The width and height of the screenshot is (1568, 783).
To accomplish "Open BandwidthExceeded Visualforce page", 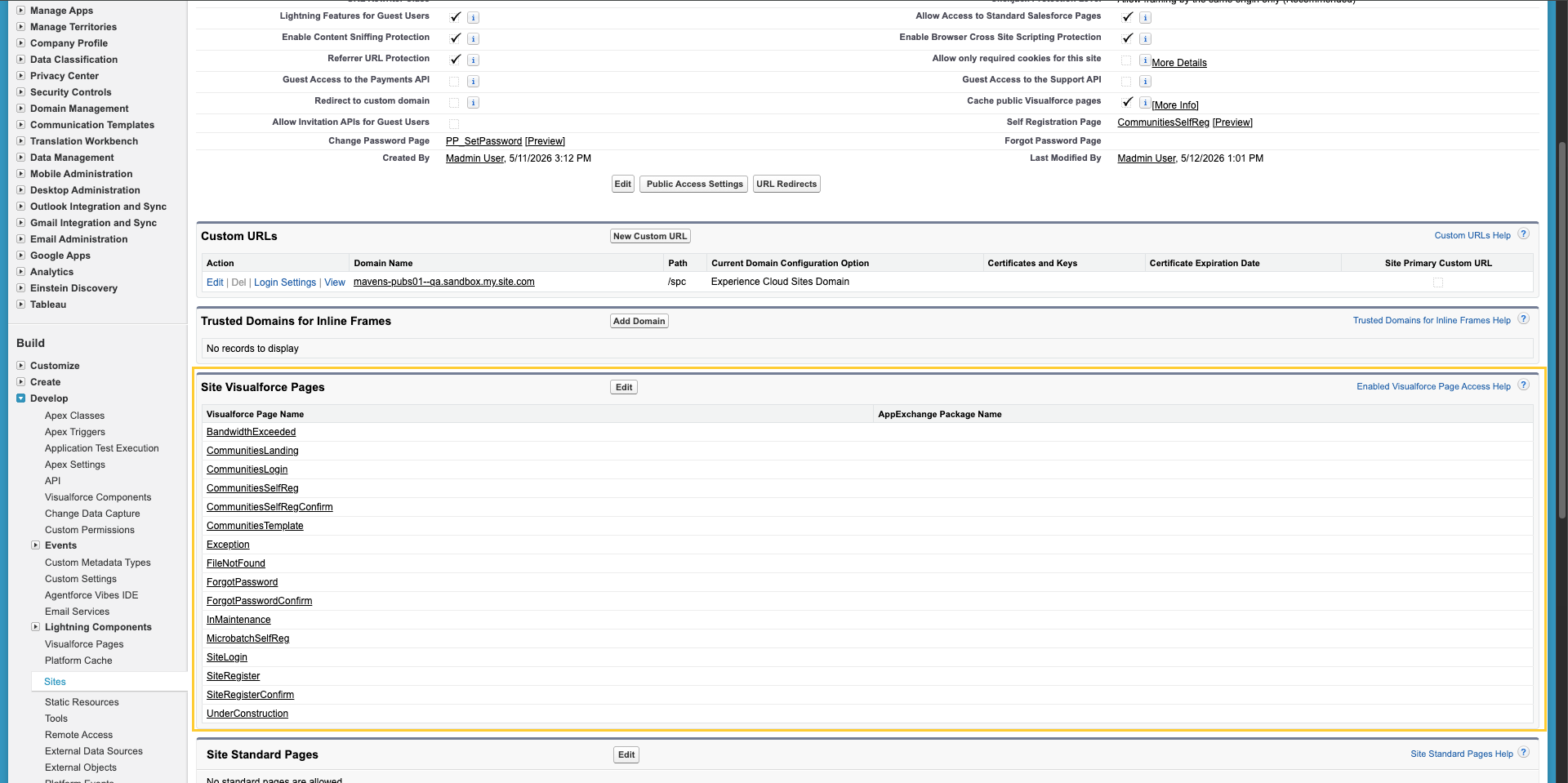I will point(251,432).
